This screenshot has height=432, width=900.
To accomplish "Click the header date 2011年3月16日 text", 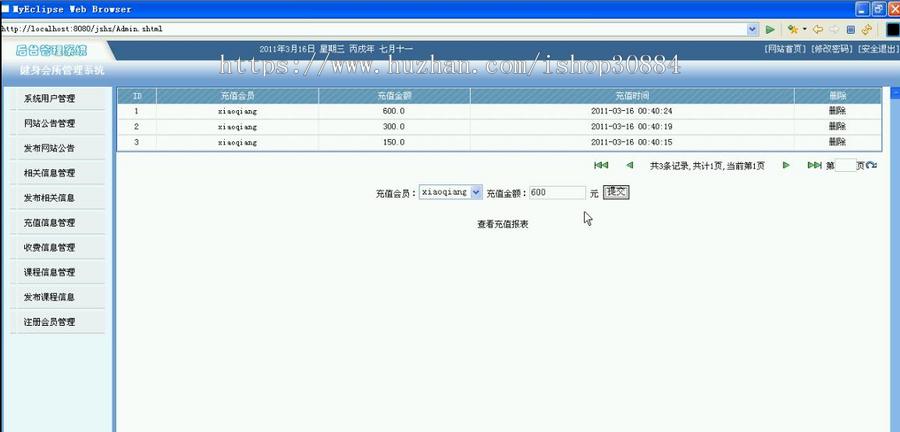I will coord(287,49).
